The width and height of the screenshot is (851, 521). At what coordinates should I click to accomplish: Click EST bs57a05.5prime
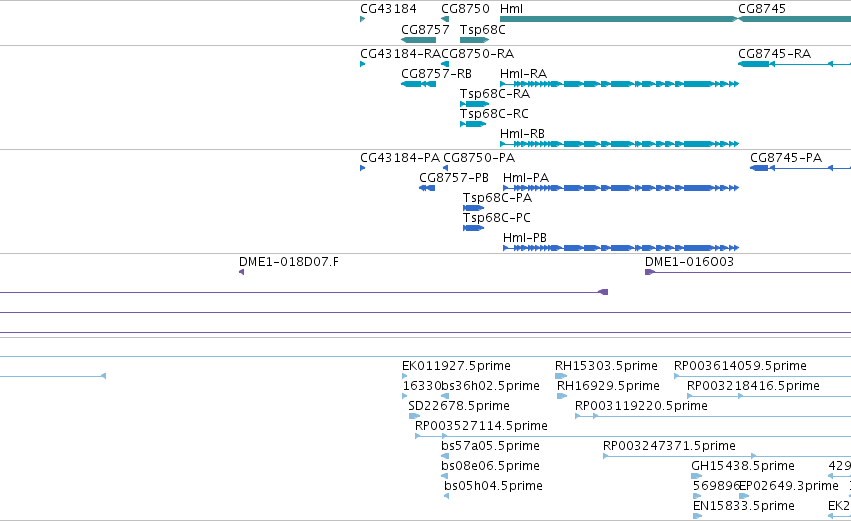(491, 447)
